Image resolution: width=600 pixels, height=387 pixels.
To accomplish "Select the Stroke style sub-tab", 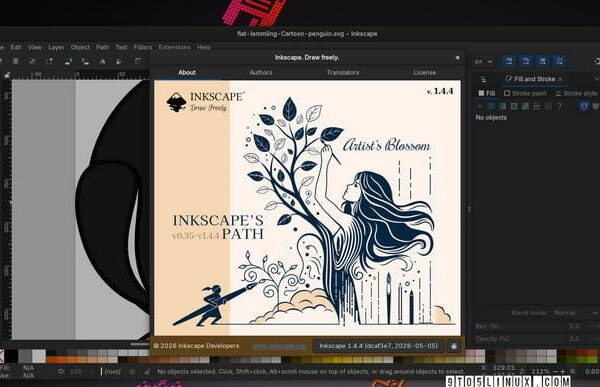I will click(576, 93).
